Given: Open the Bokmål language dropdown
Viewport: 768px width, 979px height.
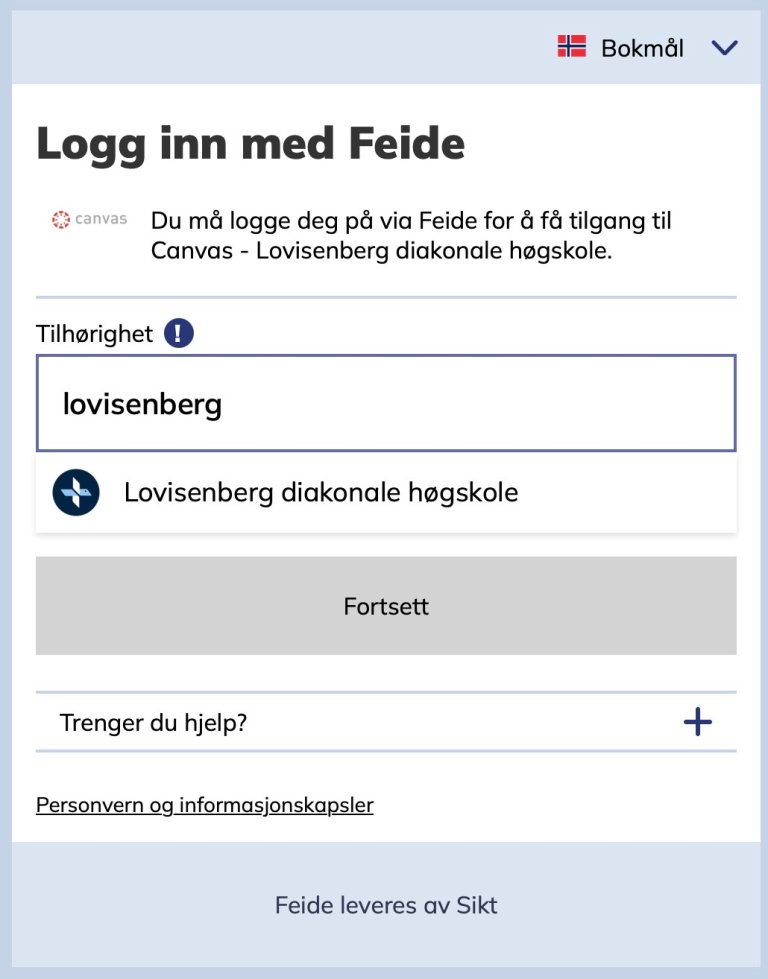Looking at the screenshot, I should [641, 47].
